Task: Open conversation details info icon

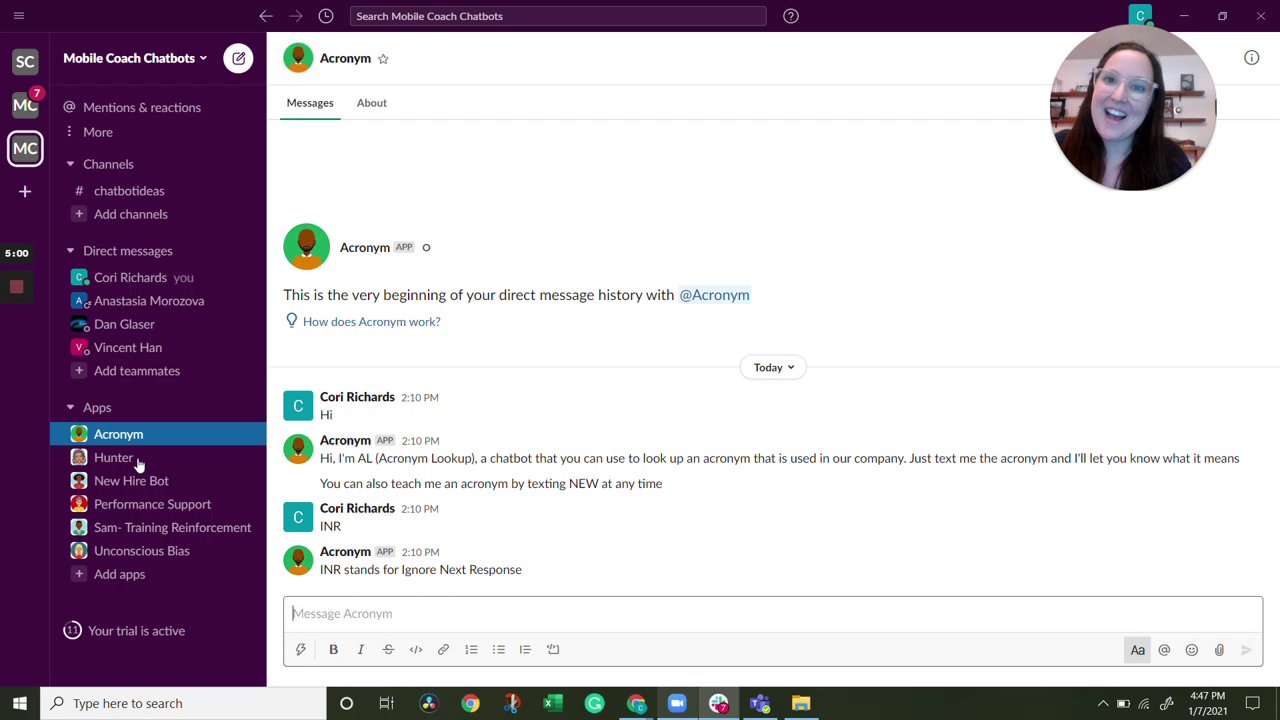Action: click(1251, 58)
